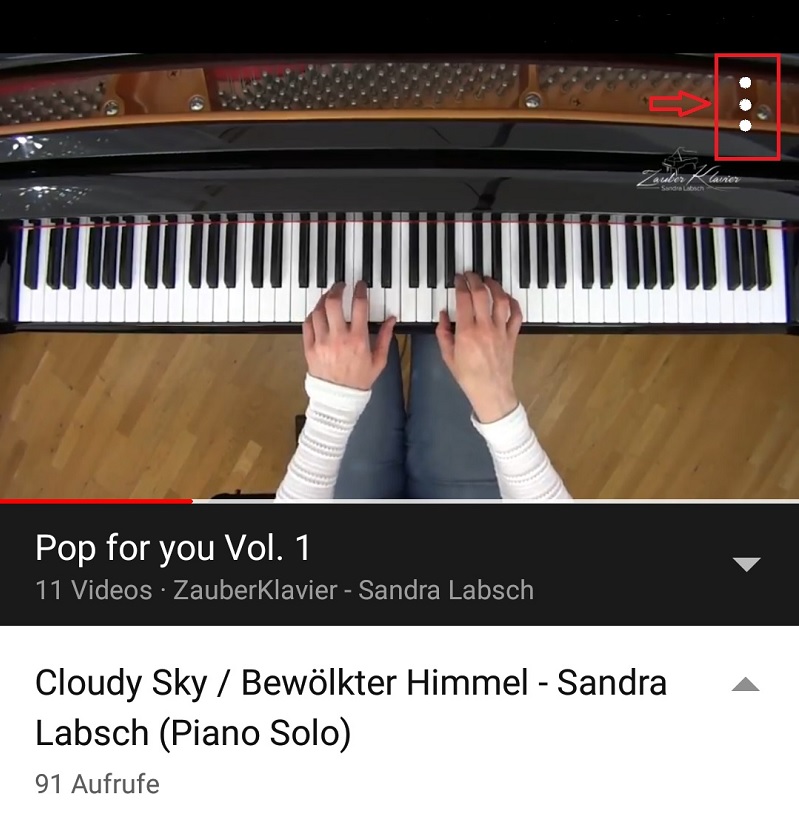The height and width of the screenshot is (814, 799).
Task: Click the playhead at end of red progress
Action: (192, 501)
